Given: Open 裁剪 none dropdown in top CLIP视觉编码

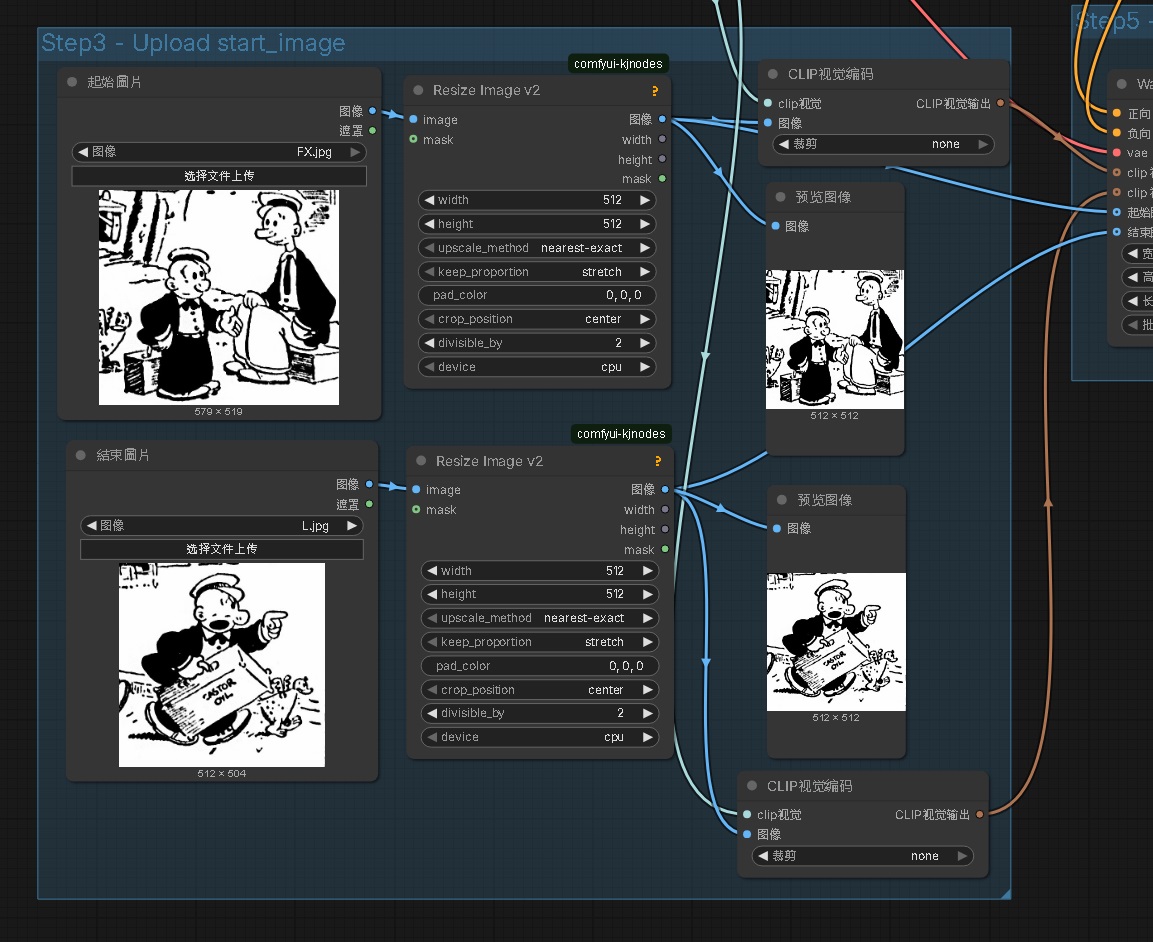Looking at the screenshot, I should [x=883, y=144].
